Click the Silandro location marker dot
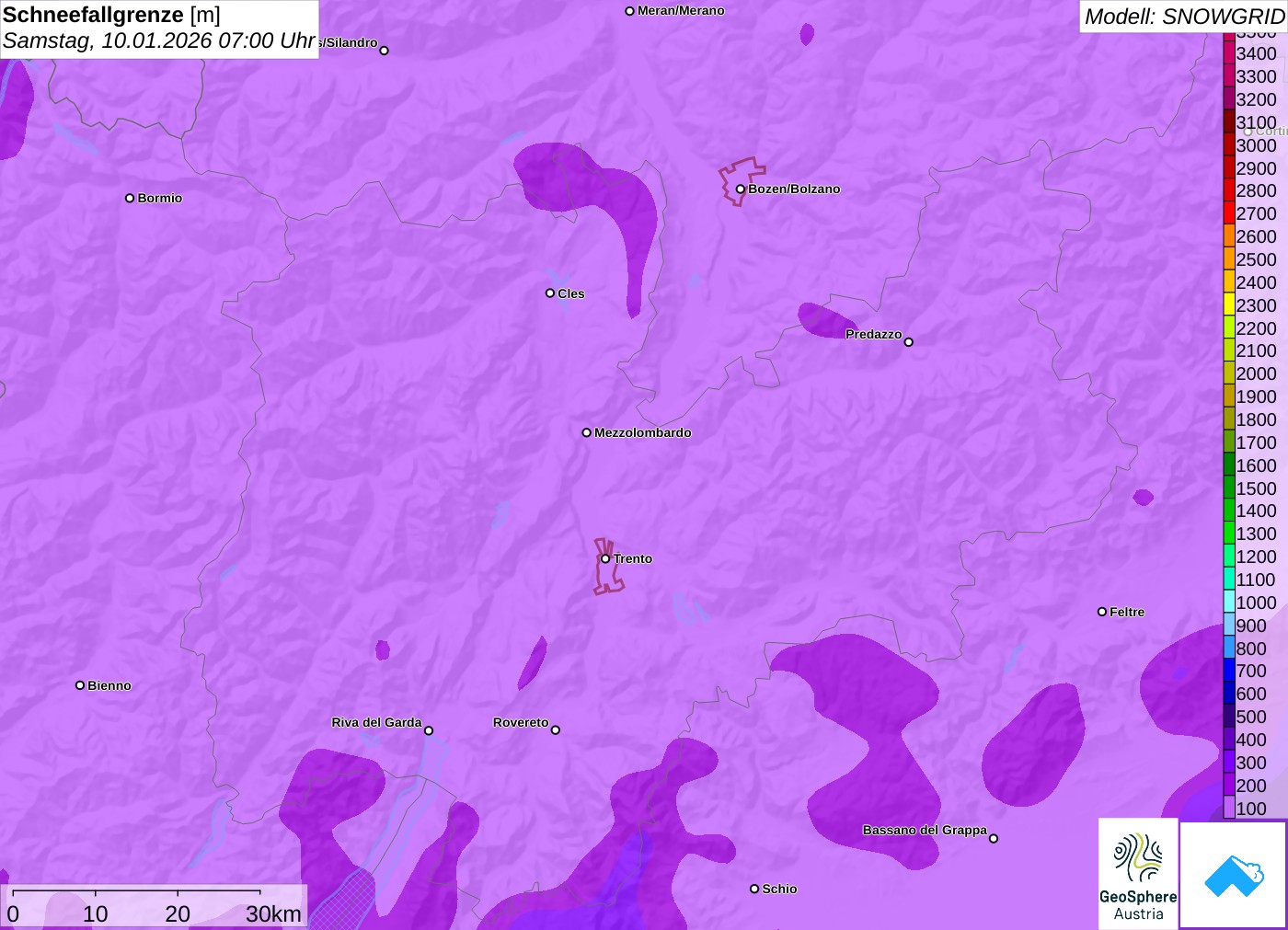Image resolution: width=1288 pixels, height=930 pixels. 385,51
